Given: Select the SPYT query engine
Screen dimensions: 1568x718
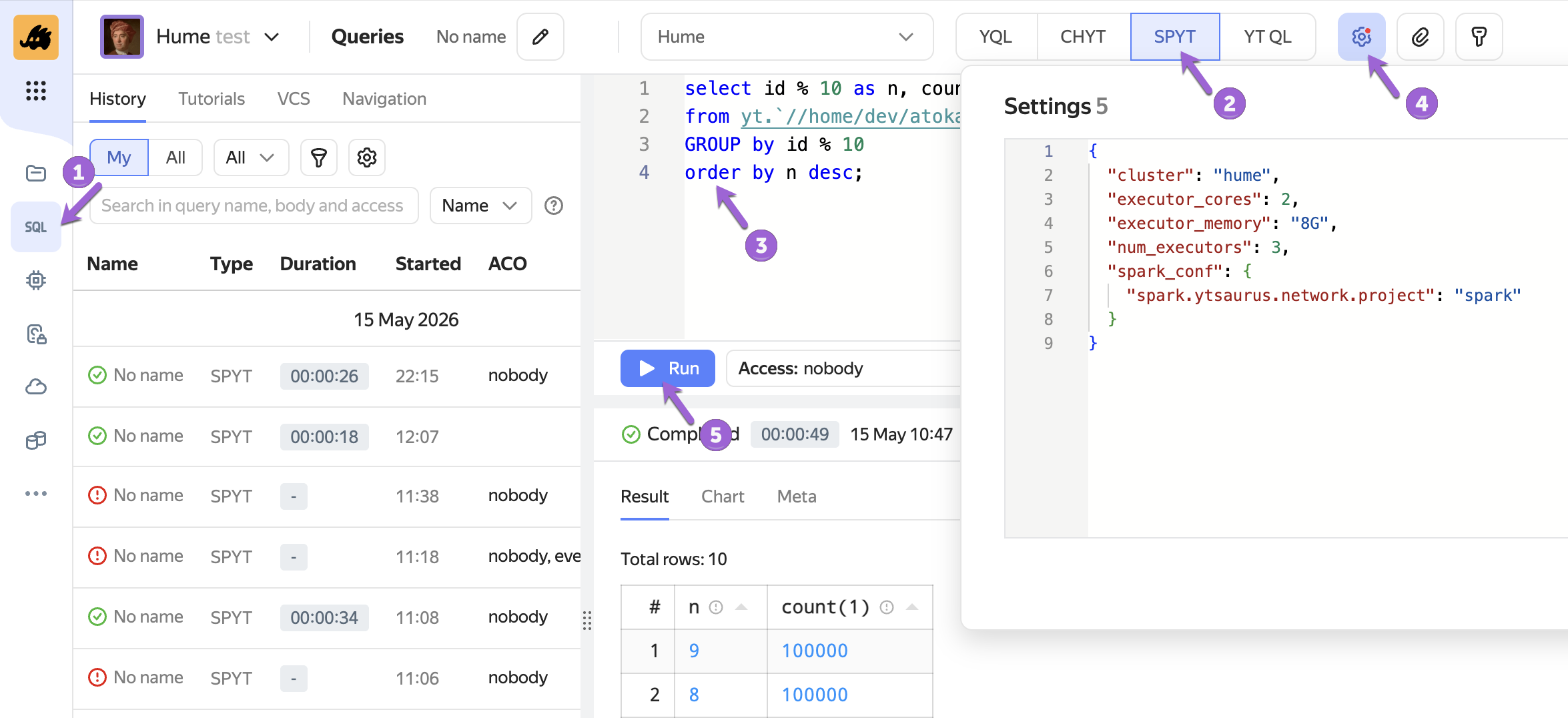Looking at the screenshot, I should 1175,37.
